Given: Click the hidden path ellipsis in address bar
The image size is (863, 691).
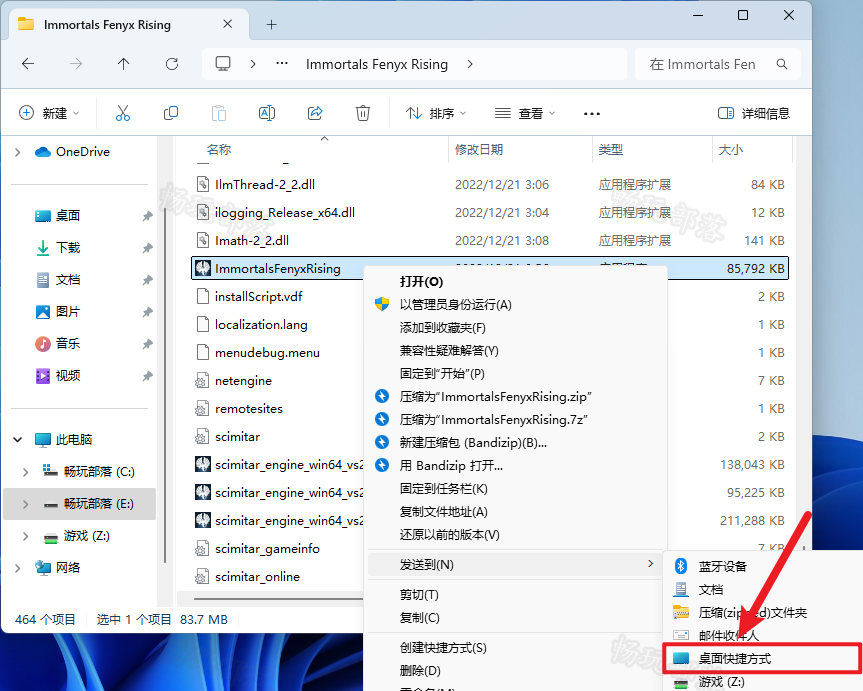Looking at the screenshot, I should pos(282,64).
